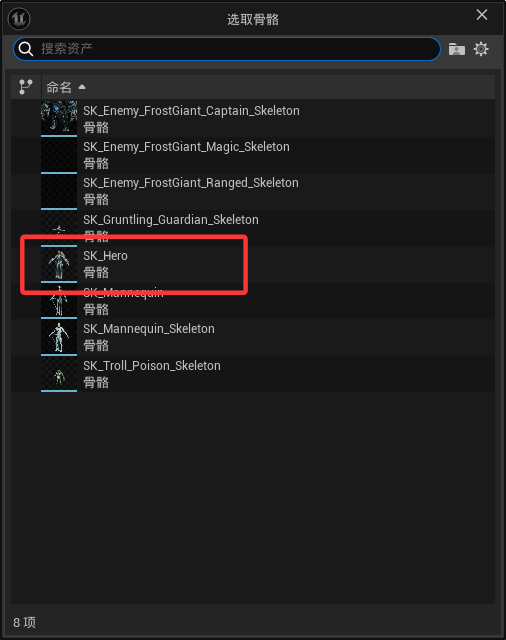
Task: Click the magnifier search icon
Action: [26, 49]
